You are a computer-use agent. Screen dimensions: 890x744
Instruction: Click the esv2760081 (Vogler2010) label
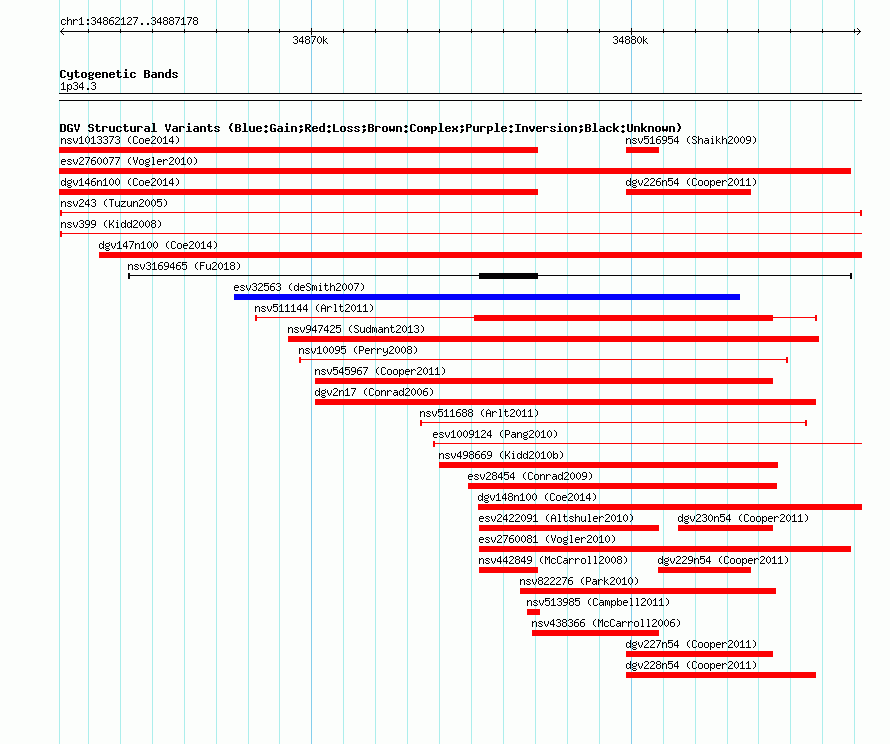click(547, 539)
